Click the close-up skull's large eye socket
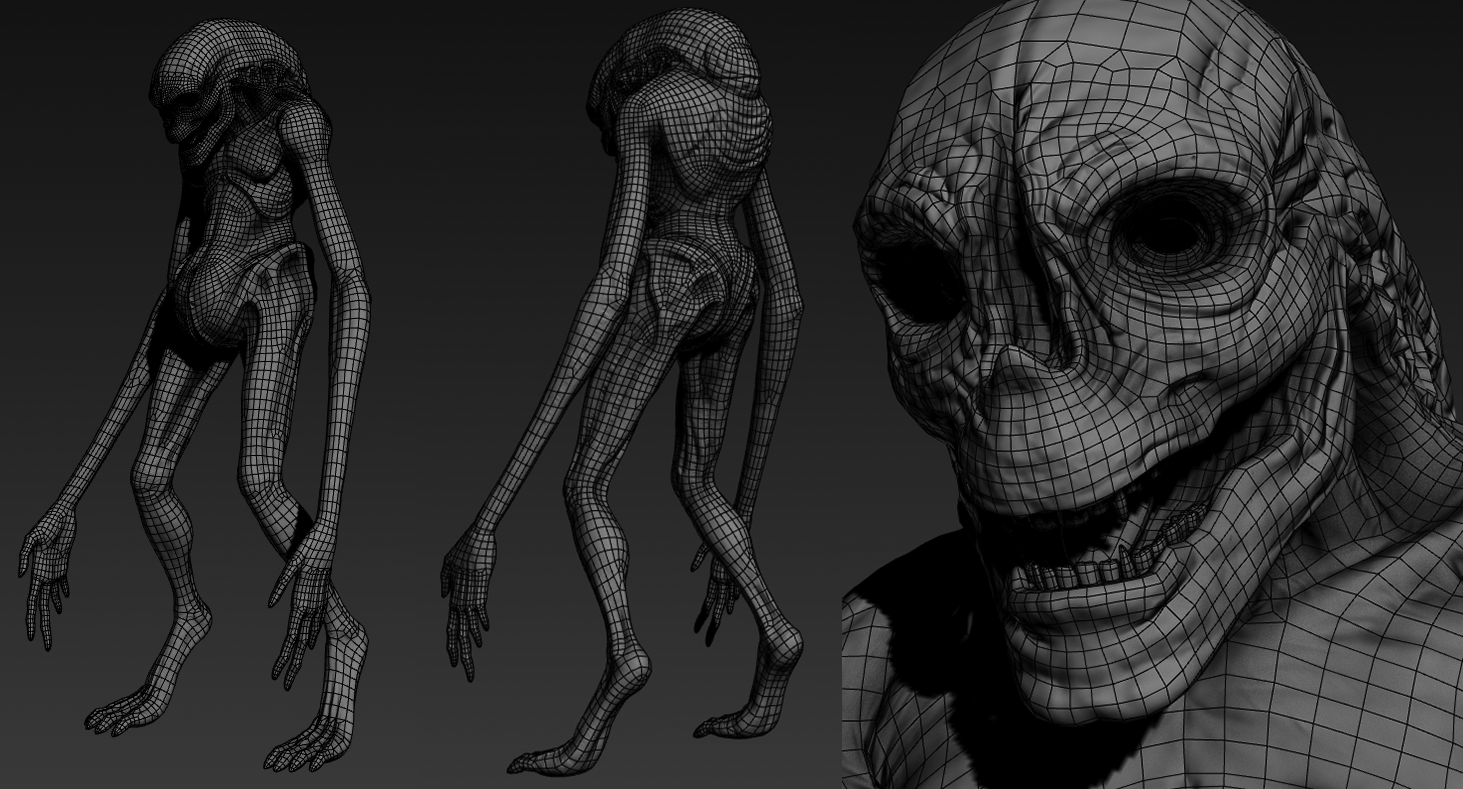Viewport: 1463px width, 789px height. click(x=1168, y=232)
